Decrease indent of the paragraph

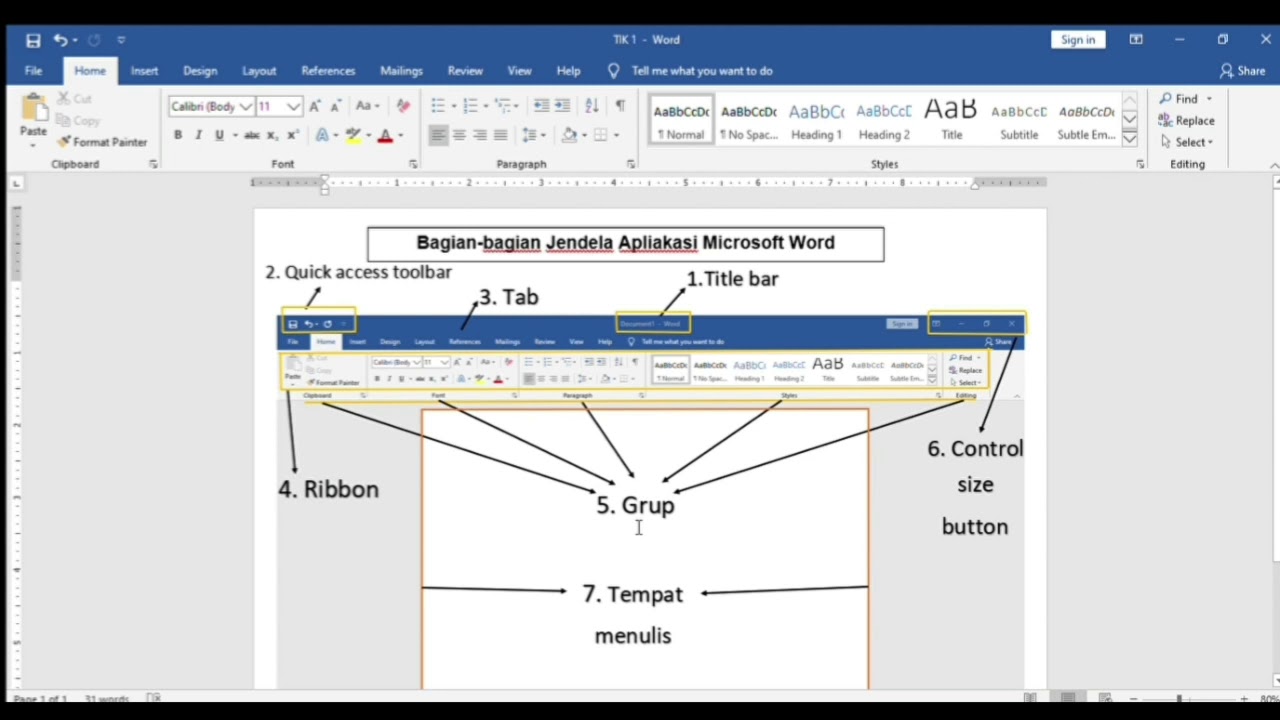541,106
